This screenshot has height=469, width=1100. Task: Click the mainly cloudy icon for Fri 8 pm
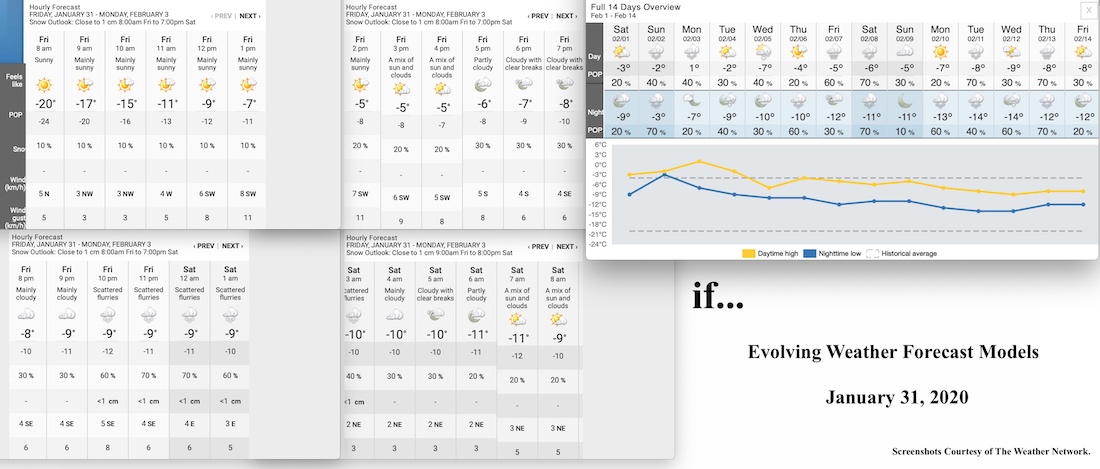pos(26,315)
